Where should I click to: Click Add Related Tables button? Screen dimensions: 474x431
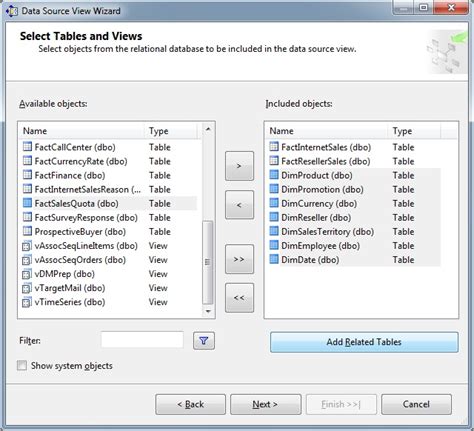(364, 342)
